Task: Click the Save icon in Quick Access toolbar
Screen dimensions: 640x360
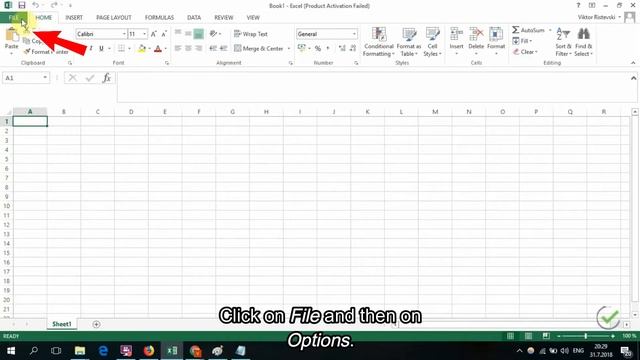Action: (x=22, y=5)
